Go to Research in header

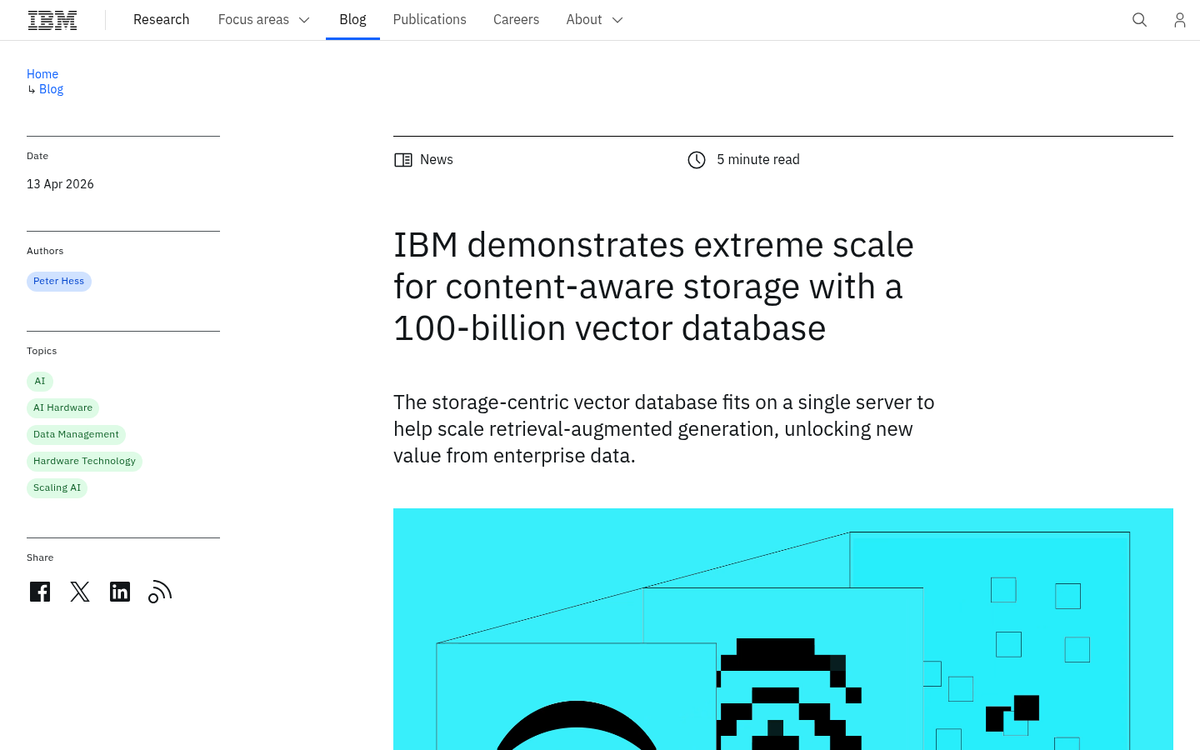[161, 20]
